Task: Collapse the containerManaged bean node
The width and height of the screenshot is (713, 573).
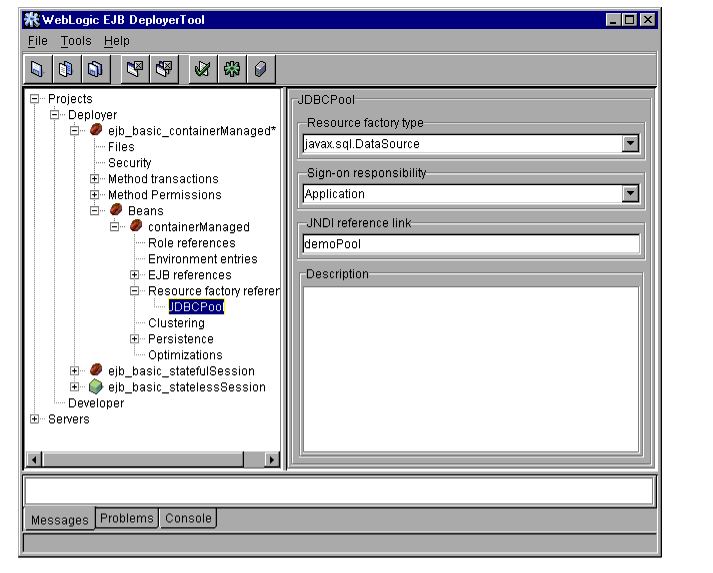Action: (x=114, y=226)
